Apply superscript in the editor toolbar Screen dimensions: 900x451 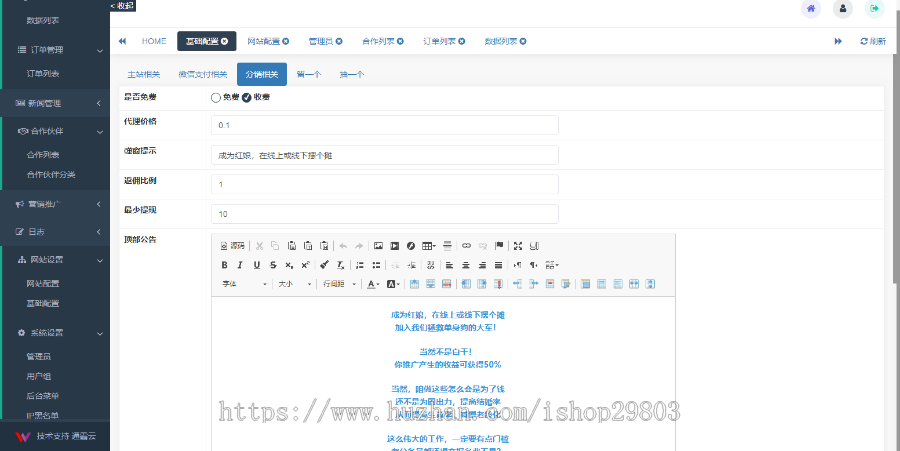point(305,265)
